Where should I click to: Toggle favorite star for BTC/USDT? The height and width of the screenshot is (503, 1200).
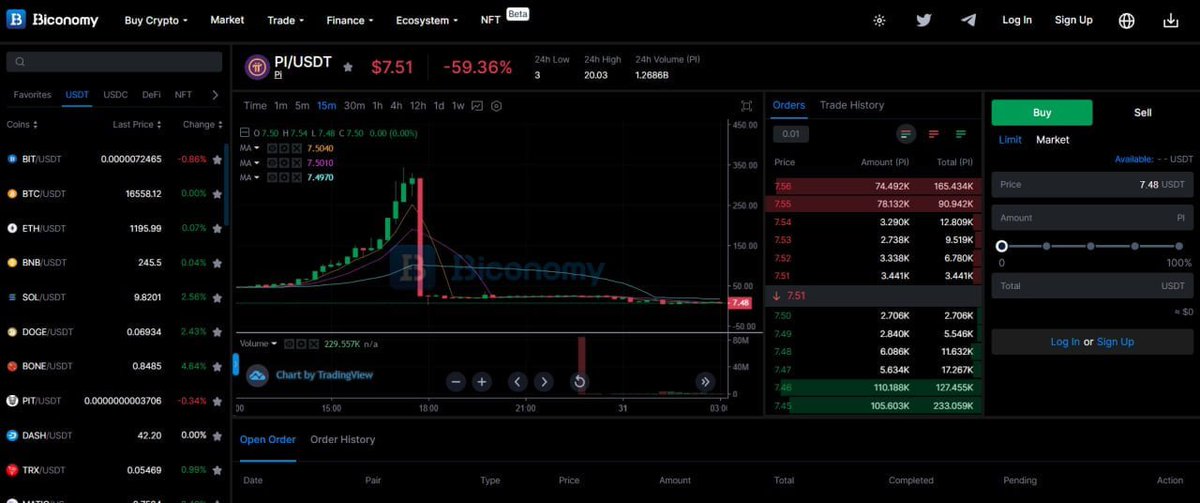(217, 194)
